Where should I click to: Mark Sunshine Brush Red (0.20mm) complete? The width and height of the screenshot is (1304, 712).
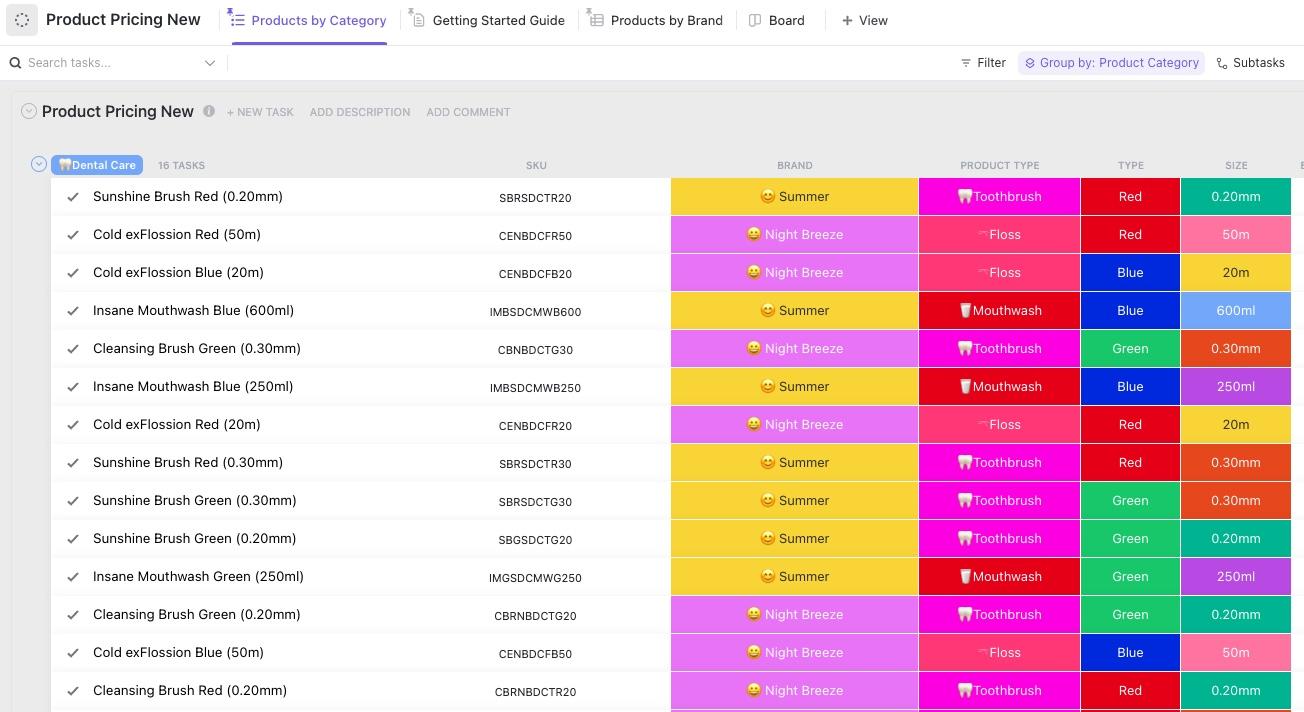[72, 197]
